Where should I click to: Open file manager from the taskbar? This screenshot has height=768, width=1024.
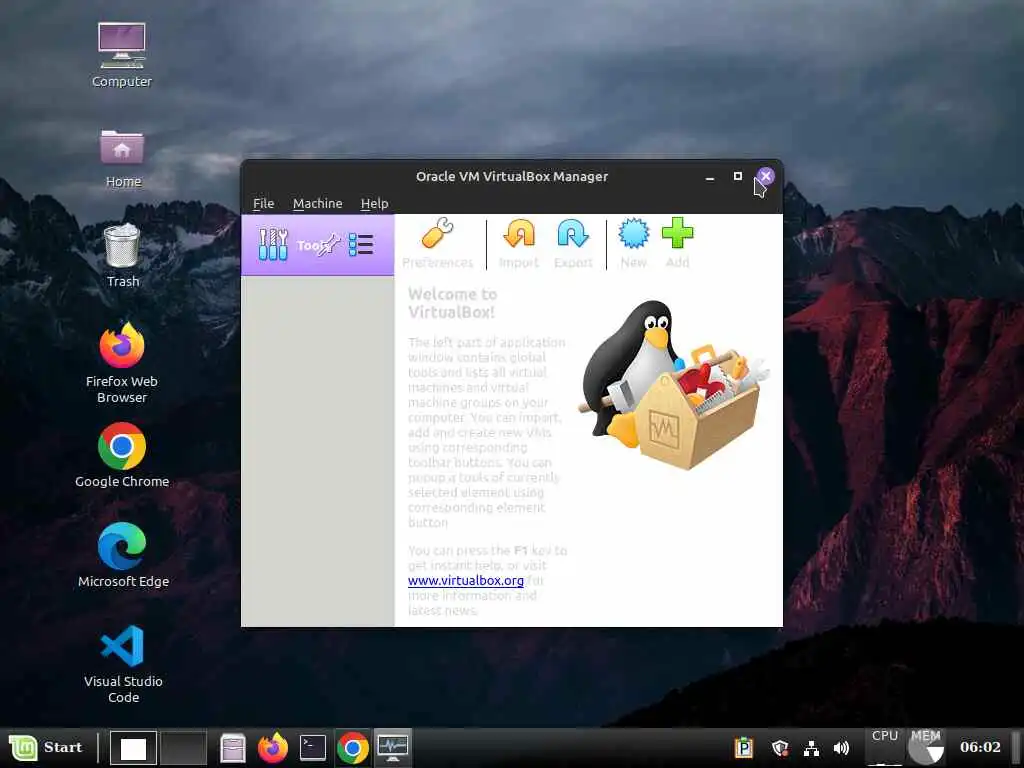point(232,748)
